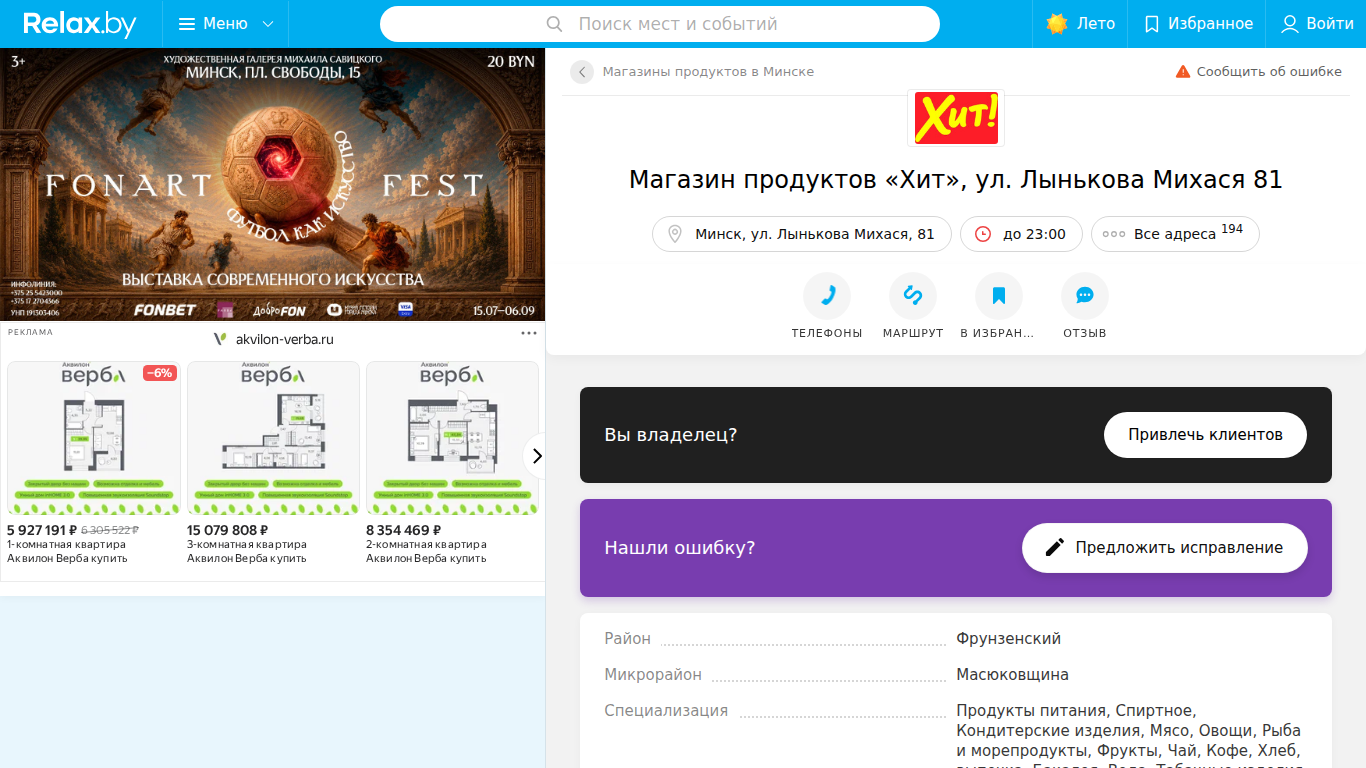Click the address chip Минск, ул. Лынькова Михася, 81
Image resolution: width=1366 pixels, height=768 pixels.
point(802,234)
